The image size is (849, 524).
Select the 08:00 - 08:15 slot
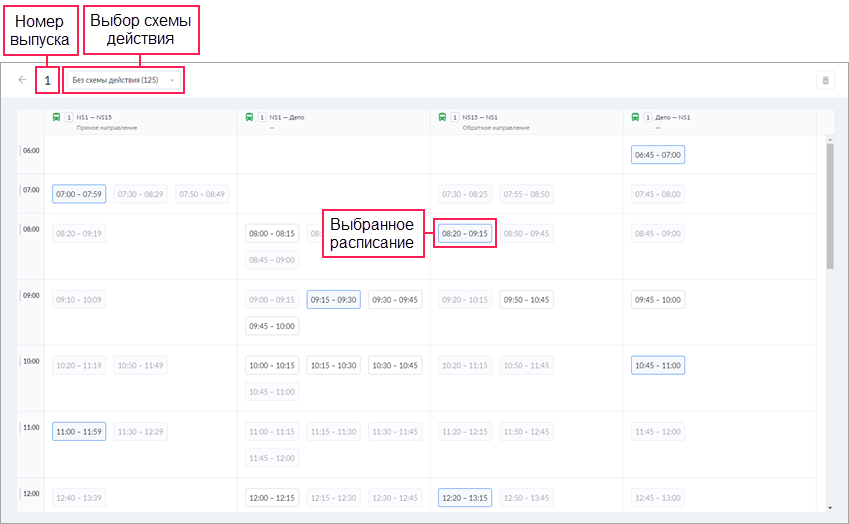(x=272, y=233)
